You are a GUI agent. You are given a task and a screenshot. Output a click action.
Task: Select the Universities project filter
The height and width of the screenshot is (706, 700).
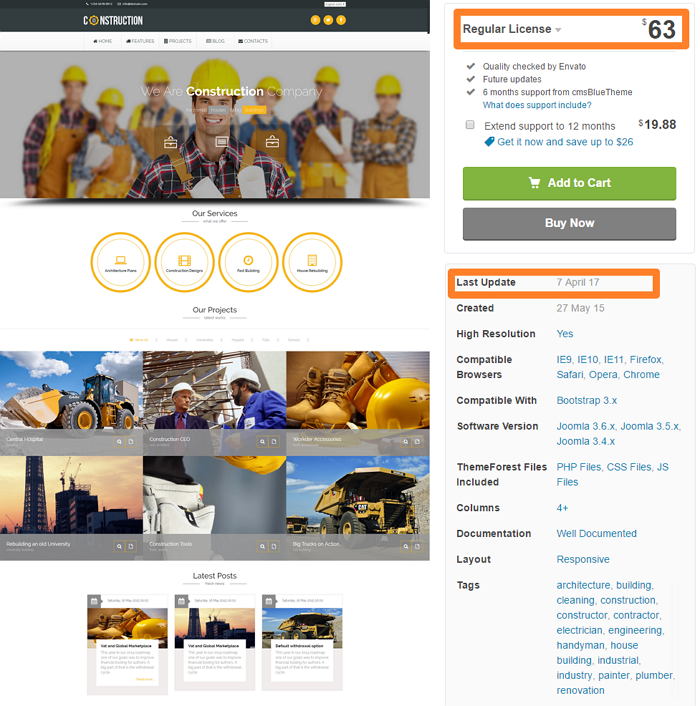tap(204, 340)
